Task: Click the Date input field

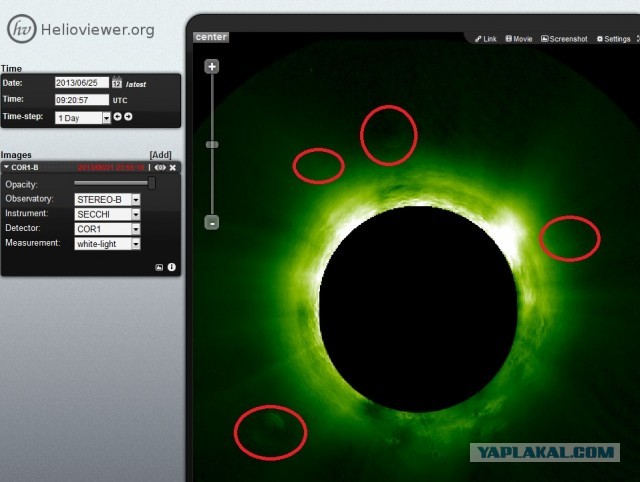Action: pos(82,83)
